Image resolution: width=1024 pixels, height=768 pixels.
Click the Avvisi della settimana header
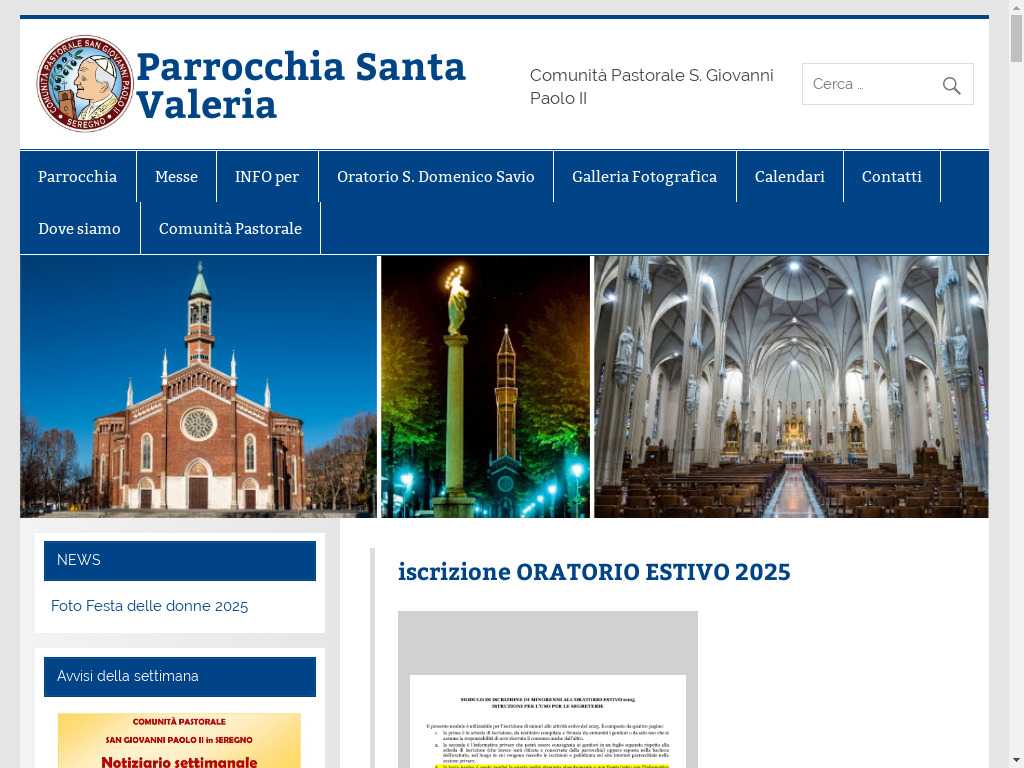[180, 677]
